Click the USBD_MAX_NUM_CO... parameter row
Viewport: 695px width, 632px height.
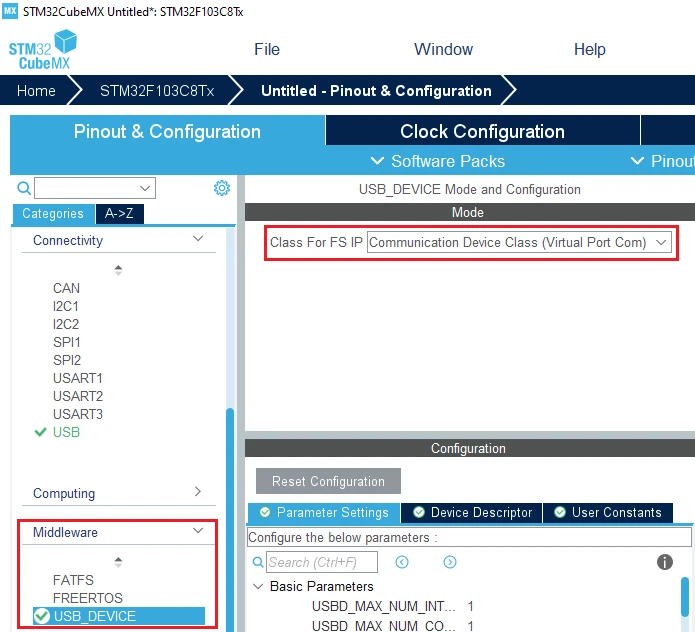393,625
